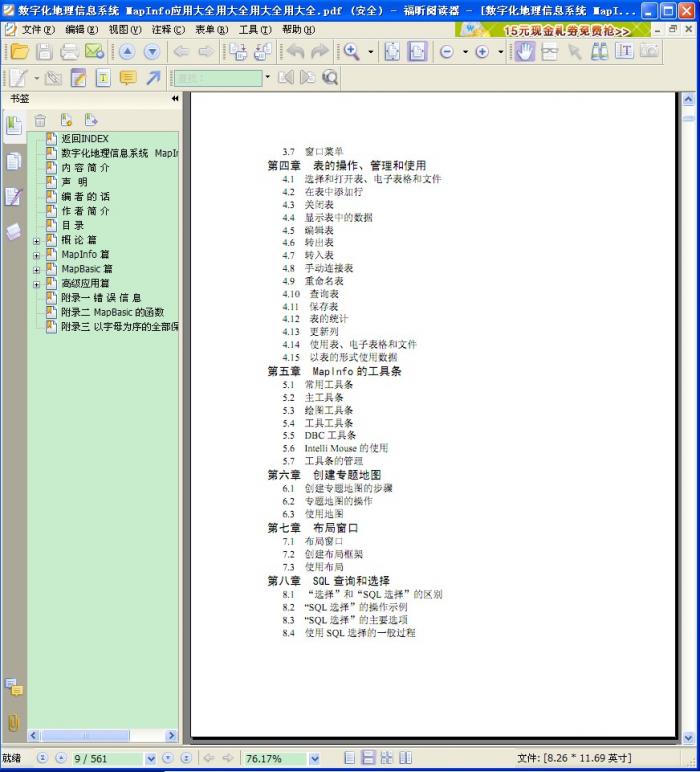Open the 76.17% zoom level dropdown
The image size is (700, 772).
pyautogui.click(x=314, y=758)
